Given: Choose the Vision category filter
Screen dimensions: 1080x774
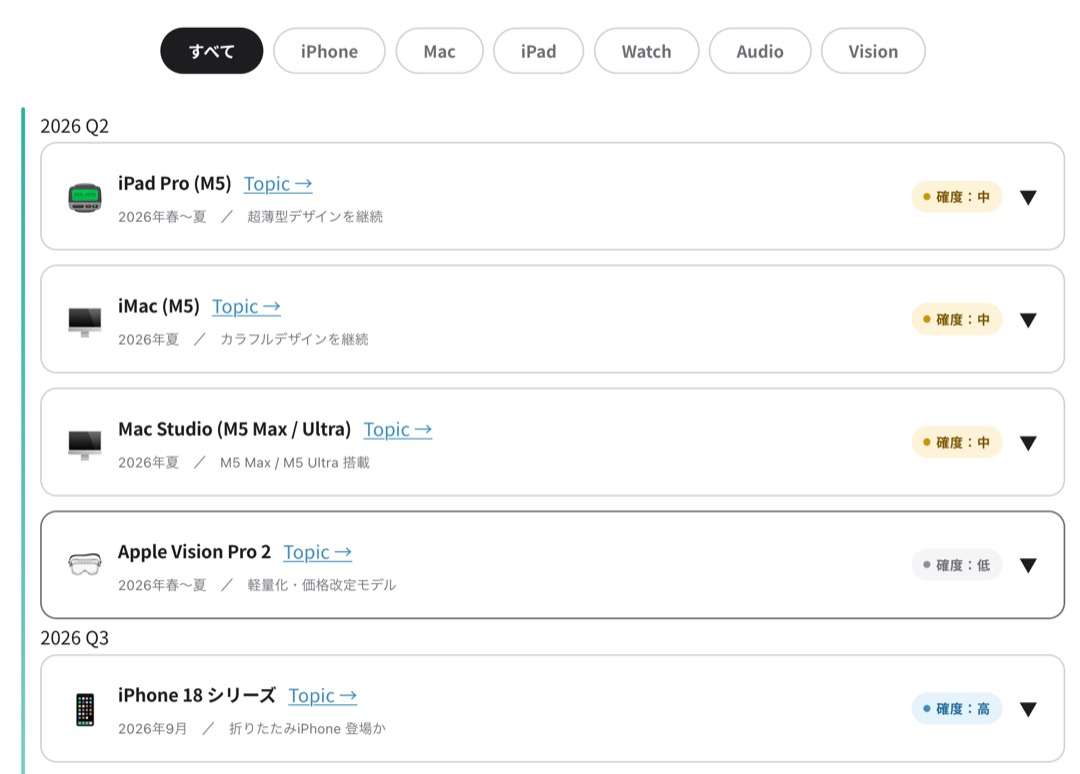Looking at the screenshot, I should [x=873, y=51].
